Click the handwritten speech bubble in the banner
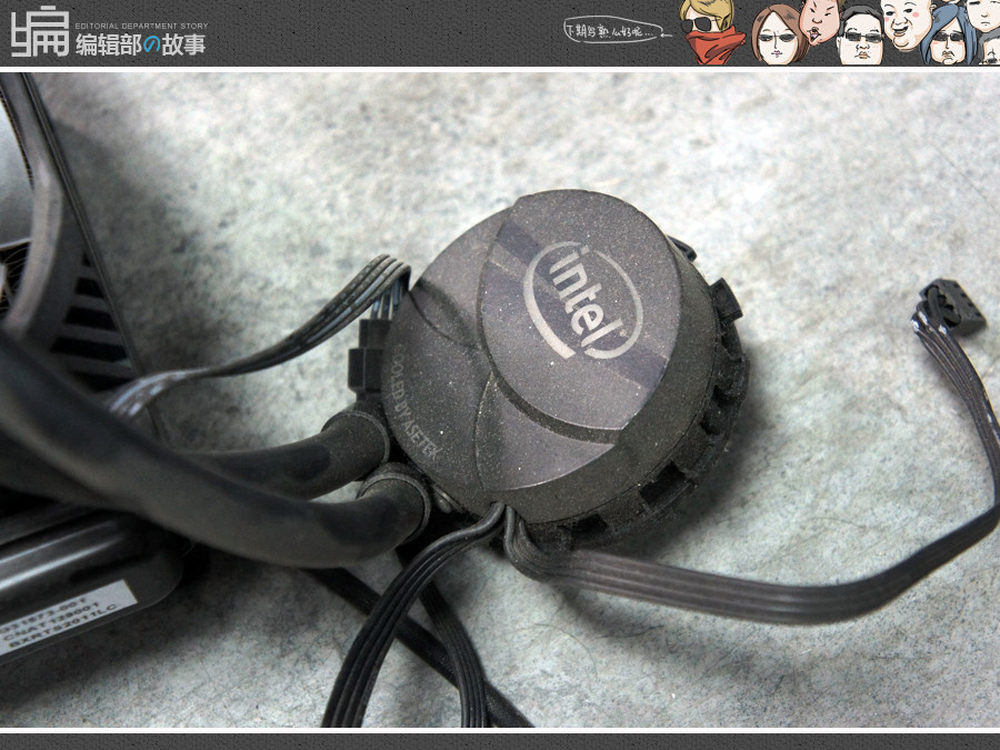The image size is (1000, 750). pyautogui.click(x=617, y=29)
